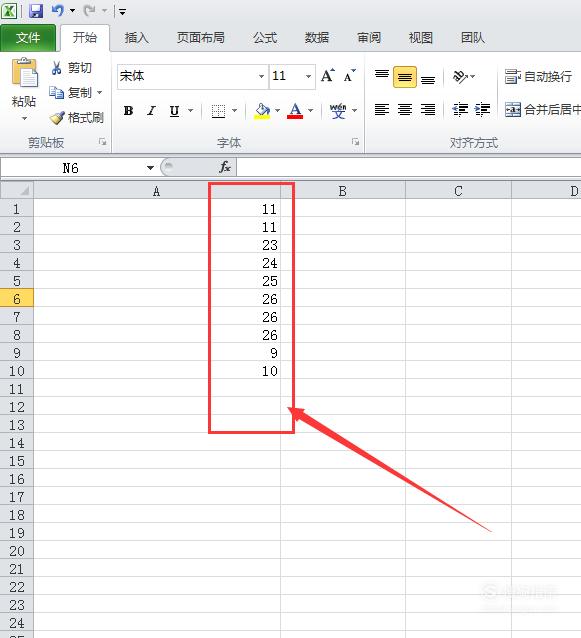The height and width of the screenshot is (638, 581).
Task: Select row 6 header
Action: click(x=17, y=299)
